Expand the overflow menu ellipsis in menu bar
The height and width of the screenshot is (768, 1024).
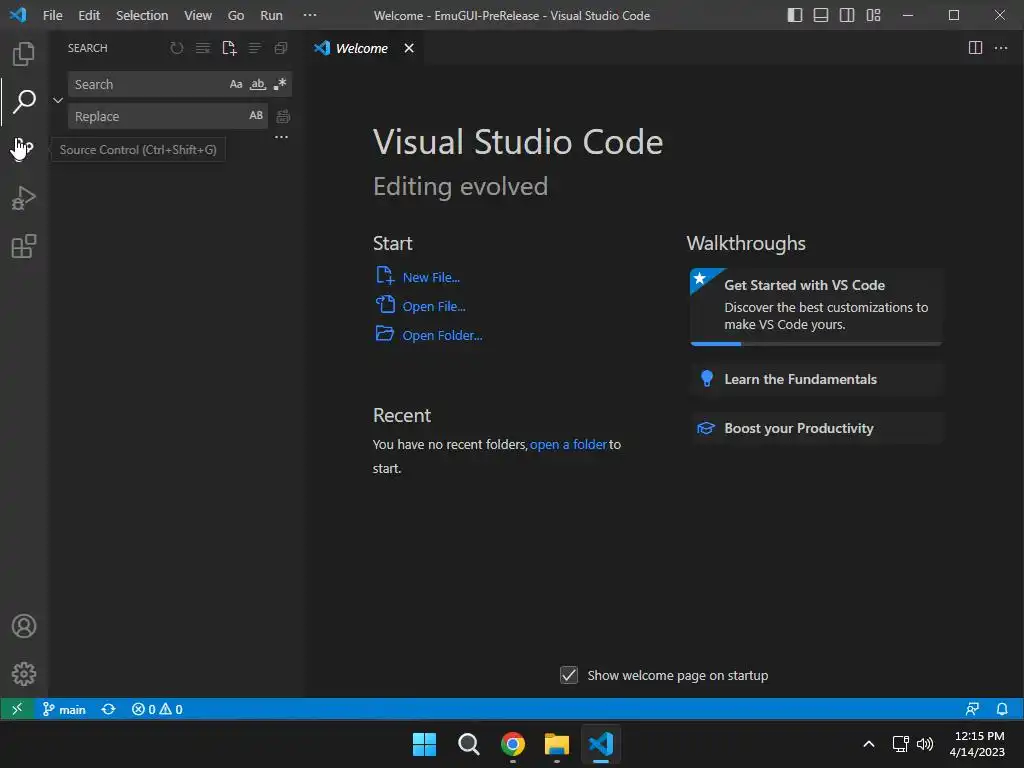(310, 15)
